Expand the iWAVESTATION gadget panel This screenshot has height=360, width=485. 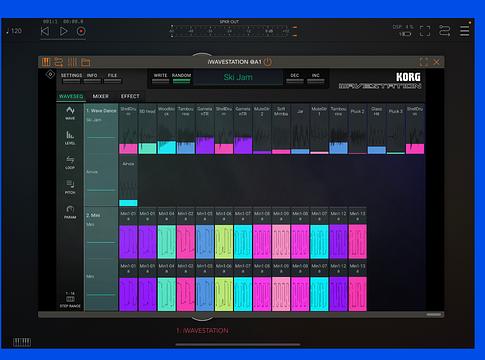coord(424,62)
